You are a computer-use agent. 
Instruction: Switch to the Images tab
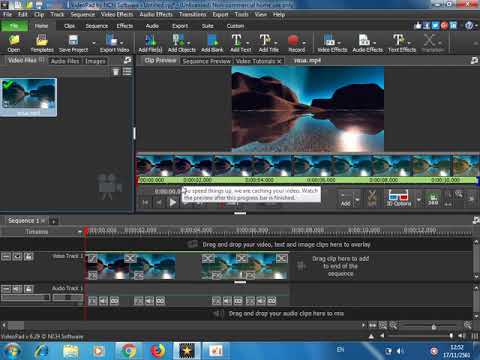pos(95,61)
